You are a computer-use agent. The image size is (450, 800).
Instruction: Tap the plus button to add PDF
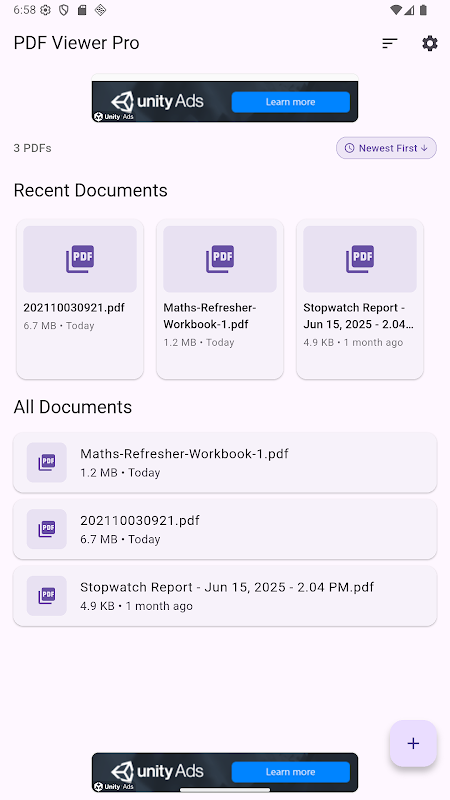[x=413, y=743]
